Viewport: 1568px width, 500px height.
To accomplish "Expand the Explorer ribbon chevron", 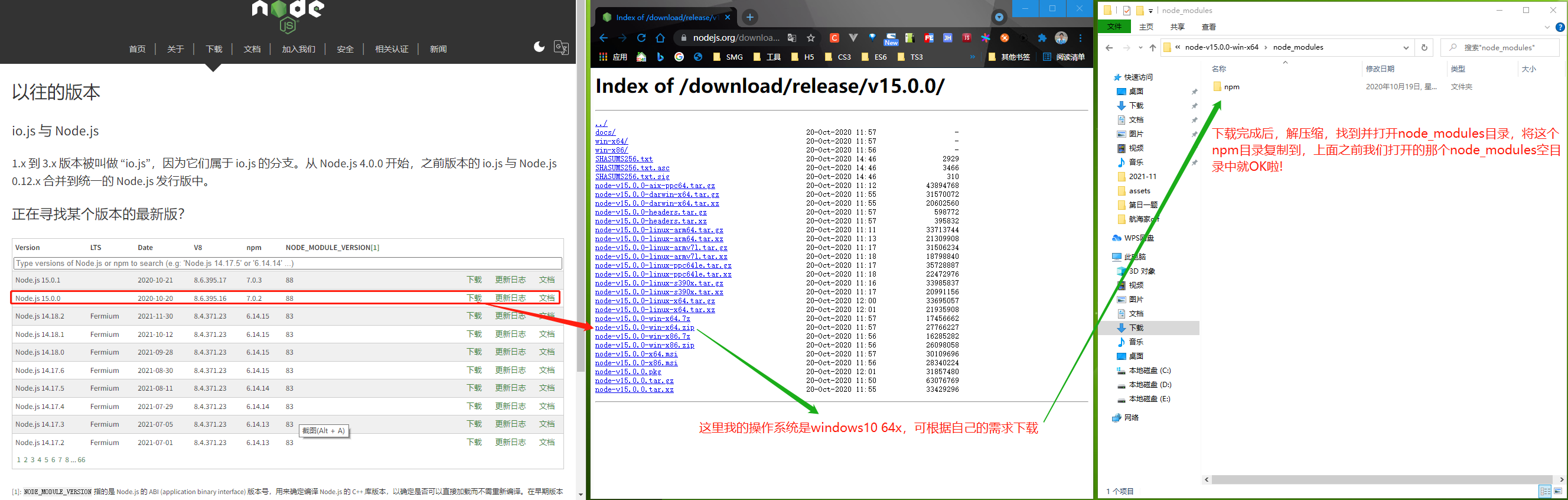I will (x=1547, y=27).
